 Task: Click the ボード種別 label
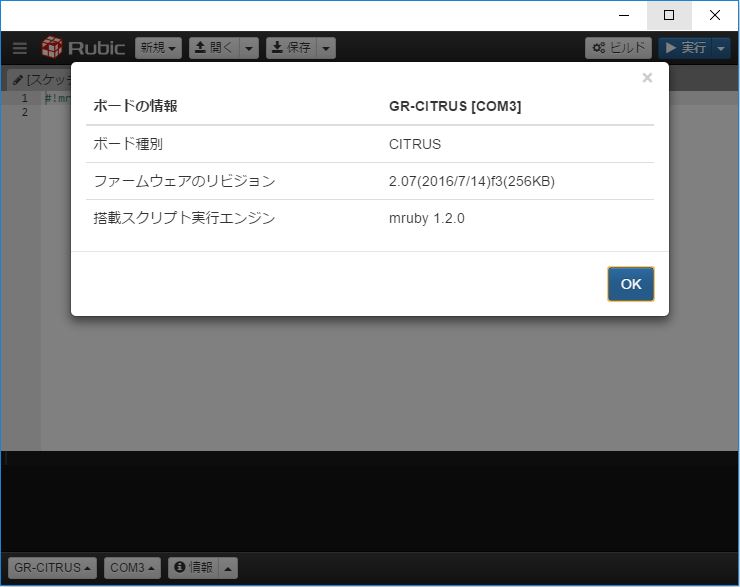[x=128, y=144]
